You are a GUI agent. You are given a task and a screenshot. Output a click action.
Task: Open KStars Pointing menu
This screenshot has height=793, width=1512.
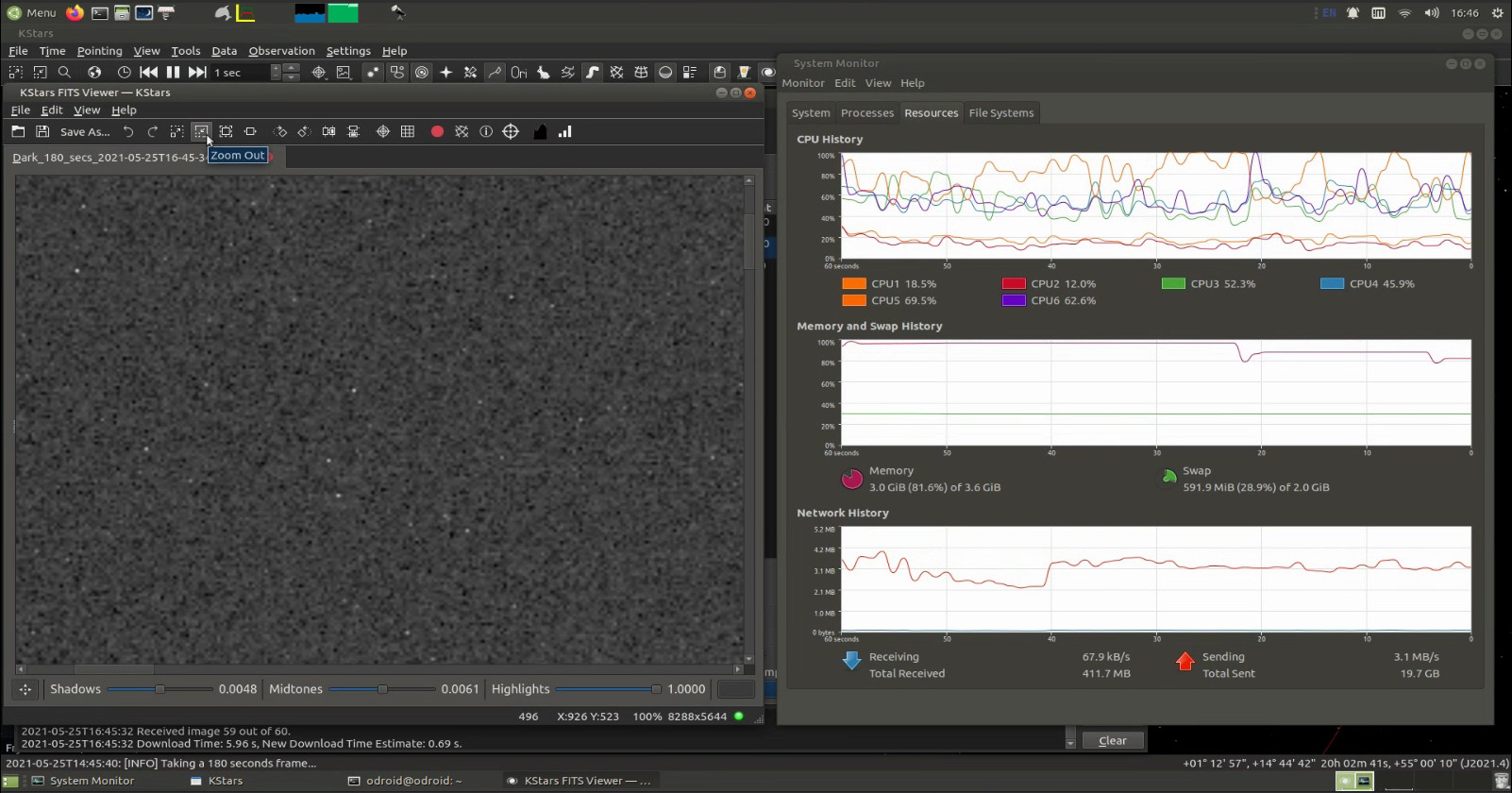[x=99, y=51]
